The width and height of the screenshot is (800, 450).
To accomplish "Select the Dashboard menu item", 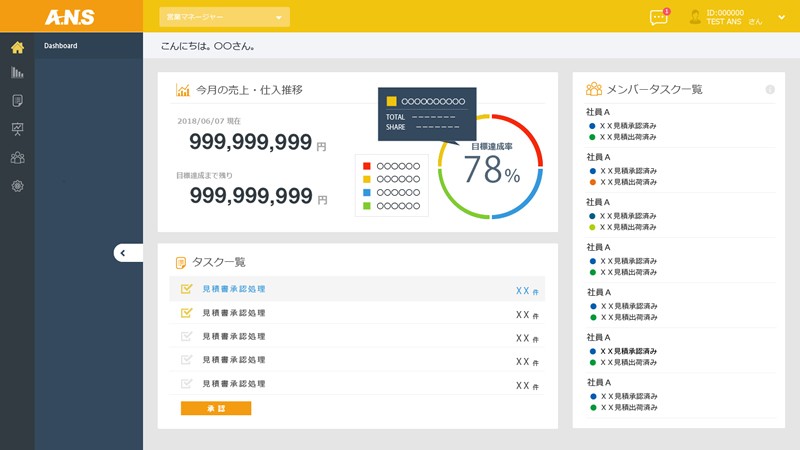I will click(x=61, y=46).
